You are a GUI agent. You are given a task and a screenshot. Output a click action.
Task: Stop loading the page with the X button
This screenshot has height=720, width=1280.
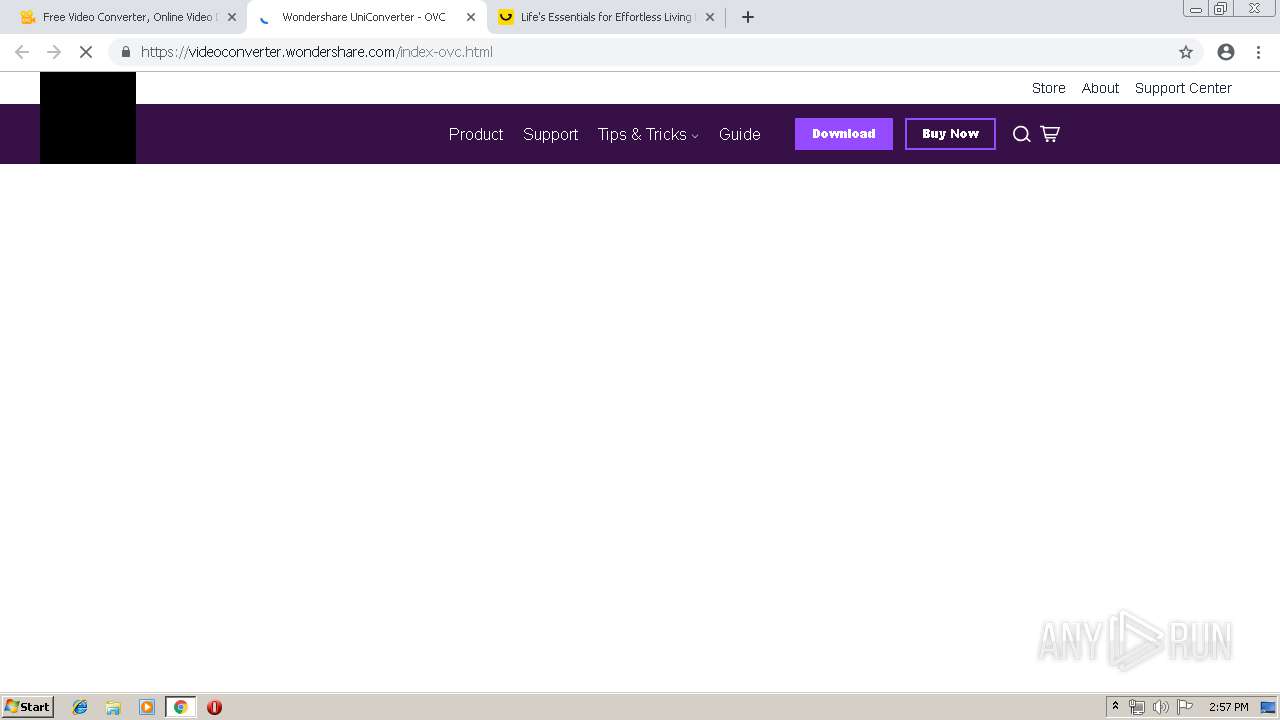(86, 52)
